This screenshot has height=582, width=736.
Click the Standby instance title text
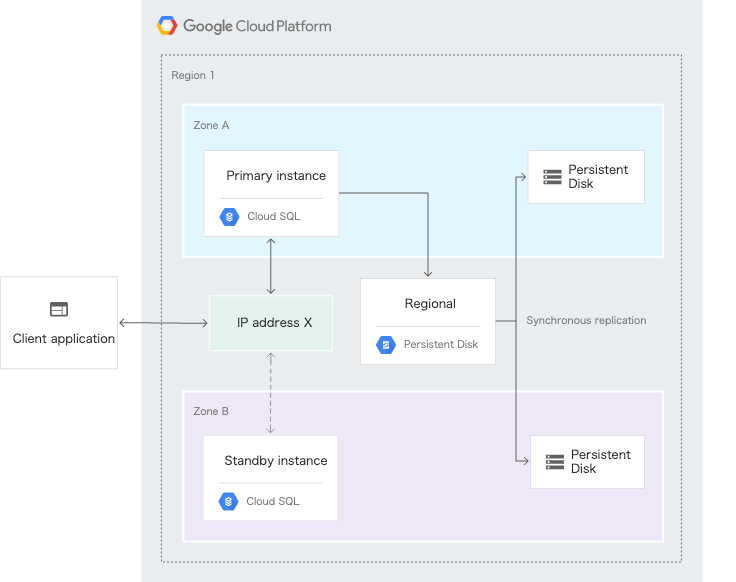(x=276, y=461)
